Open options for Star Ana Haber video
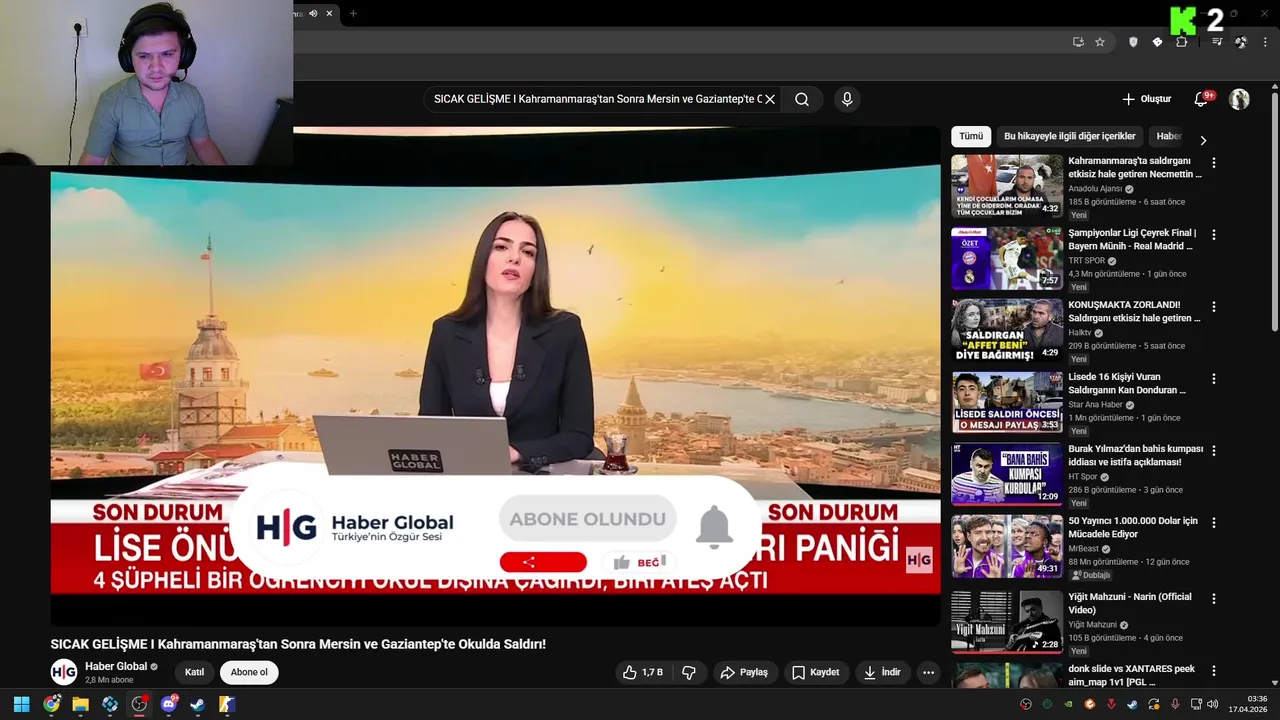This screenshot has width=1280, height=720. coord(1214,378)
